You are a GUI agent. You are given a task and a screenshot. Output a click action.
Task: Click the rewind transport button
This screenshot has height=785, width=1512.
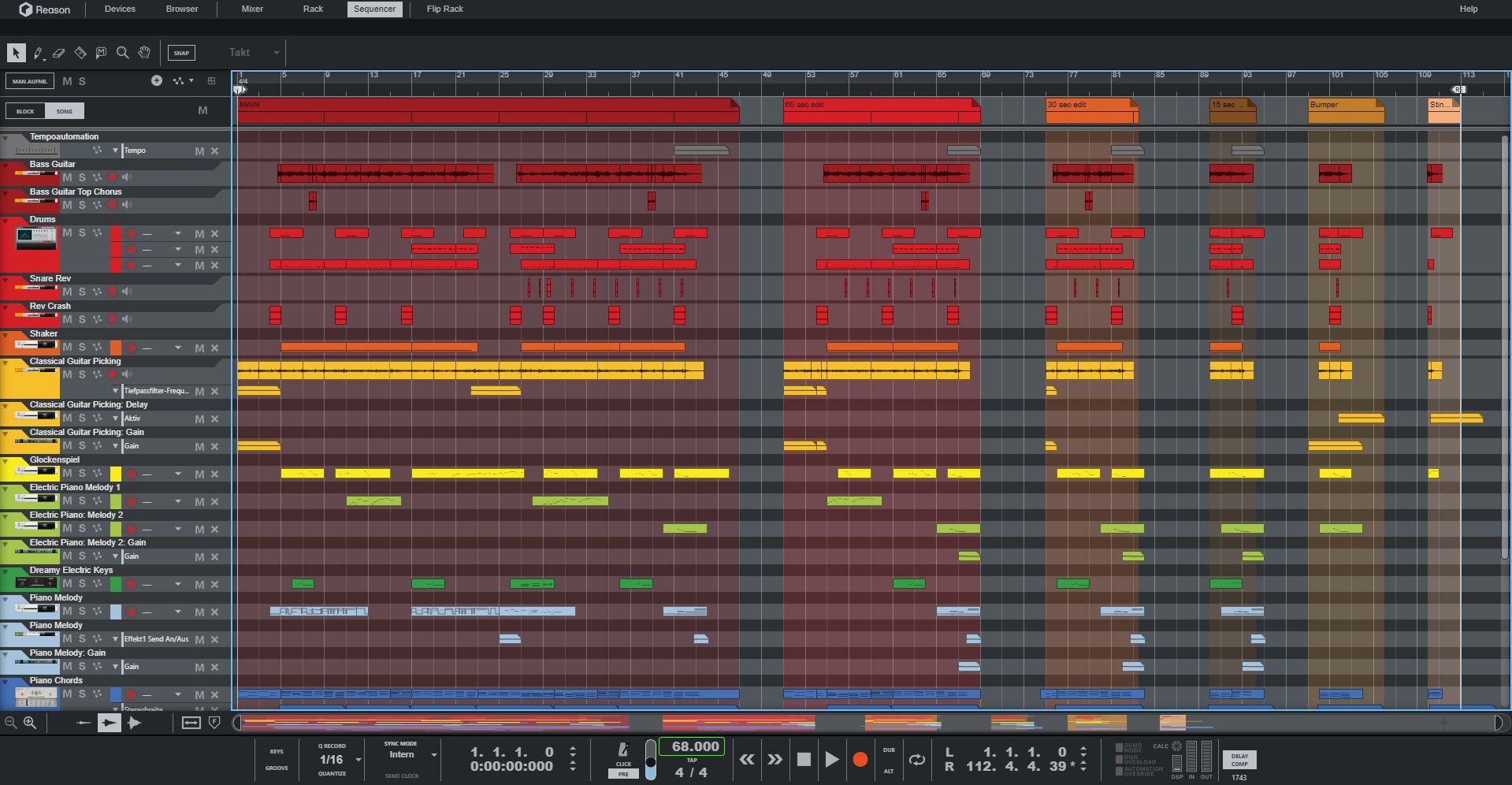point(746,759)
